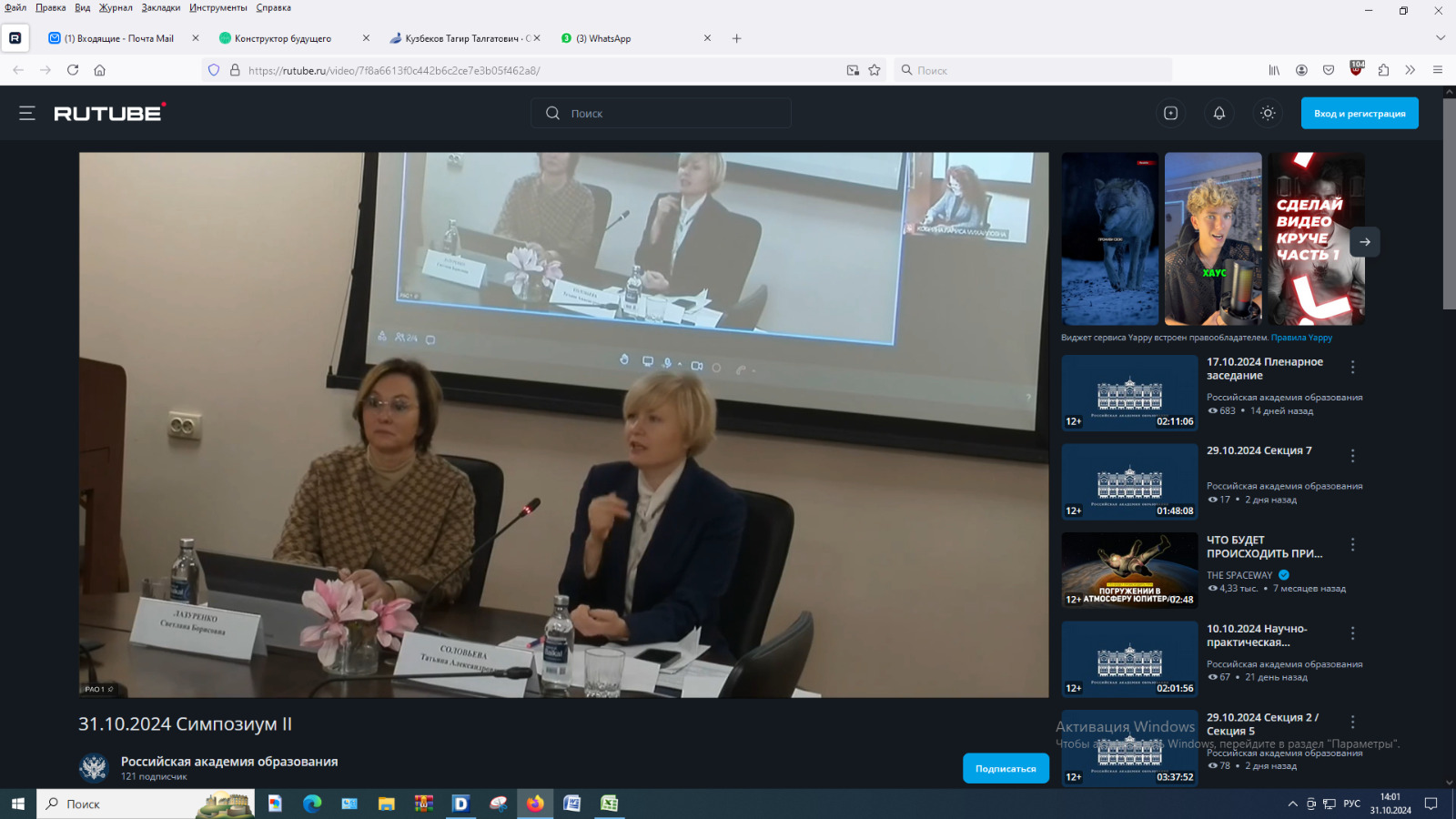Open the Firefox home page icon
The height and width of the screenshot is (819, 1456).
pyautogui.click(x=100, y=70)
